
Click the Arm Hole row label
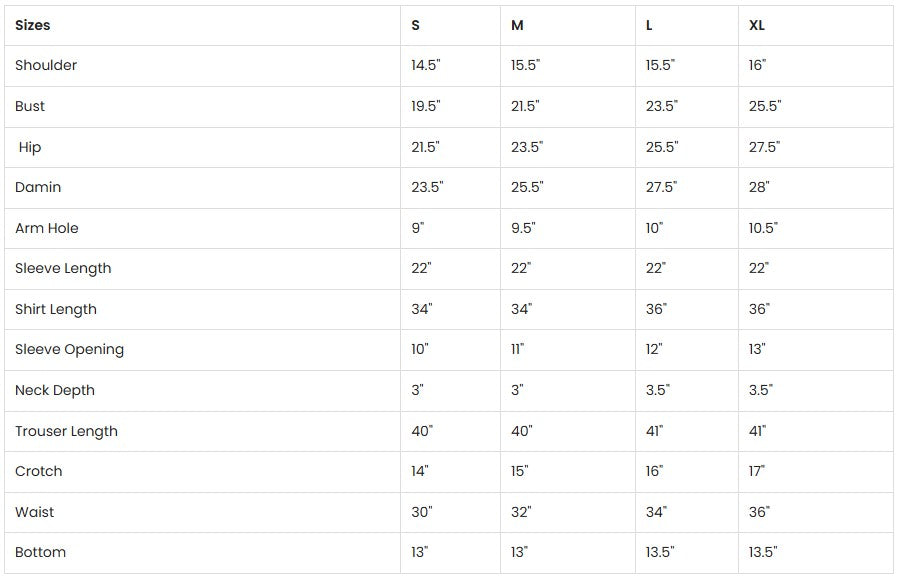tap(47, 228)
